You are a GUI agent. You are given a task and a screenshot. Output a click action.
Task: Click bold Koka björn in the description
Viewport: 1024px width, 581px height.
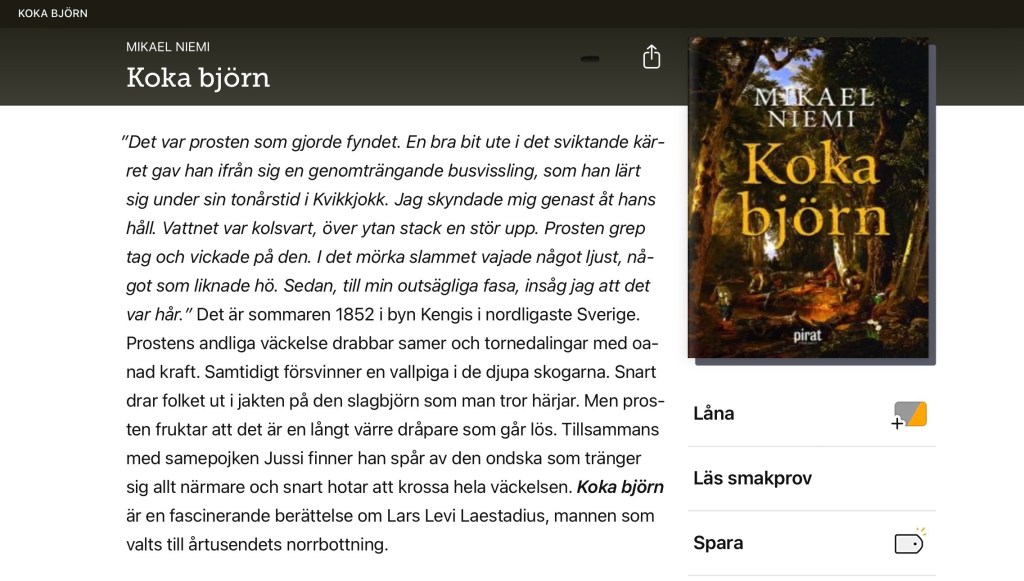[620, 487]
